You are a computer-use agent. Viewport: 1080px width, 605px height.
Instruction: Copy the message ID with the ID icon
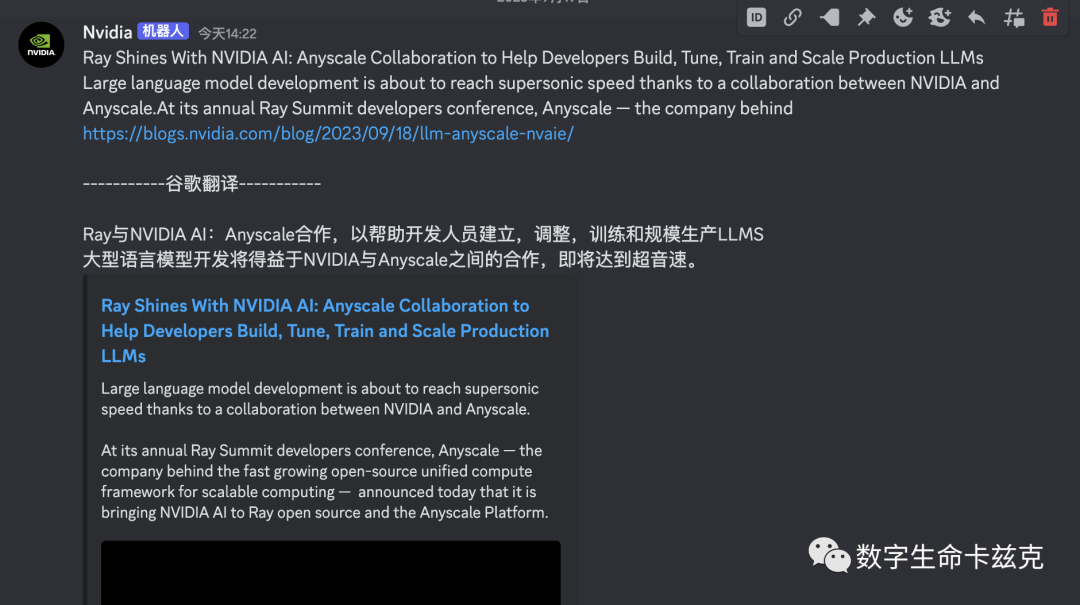[756, 17]
